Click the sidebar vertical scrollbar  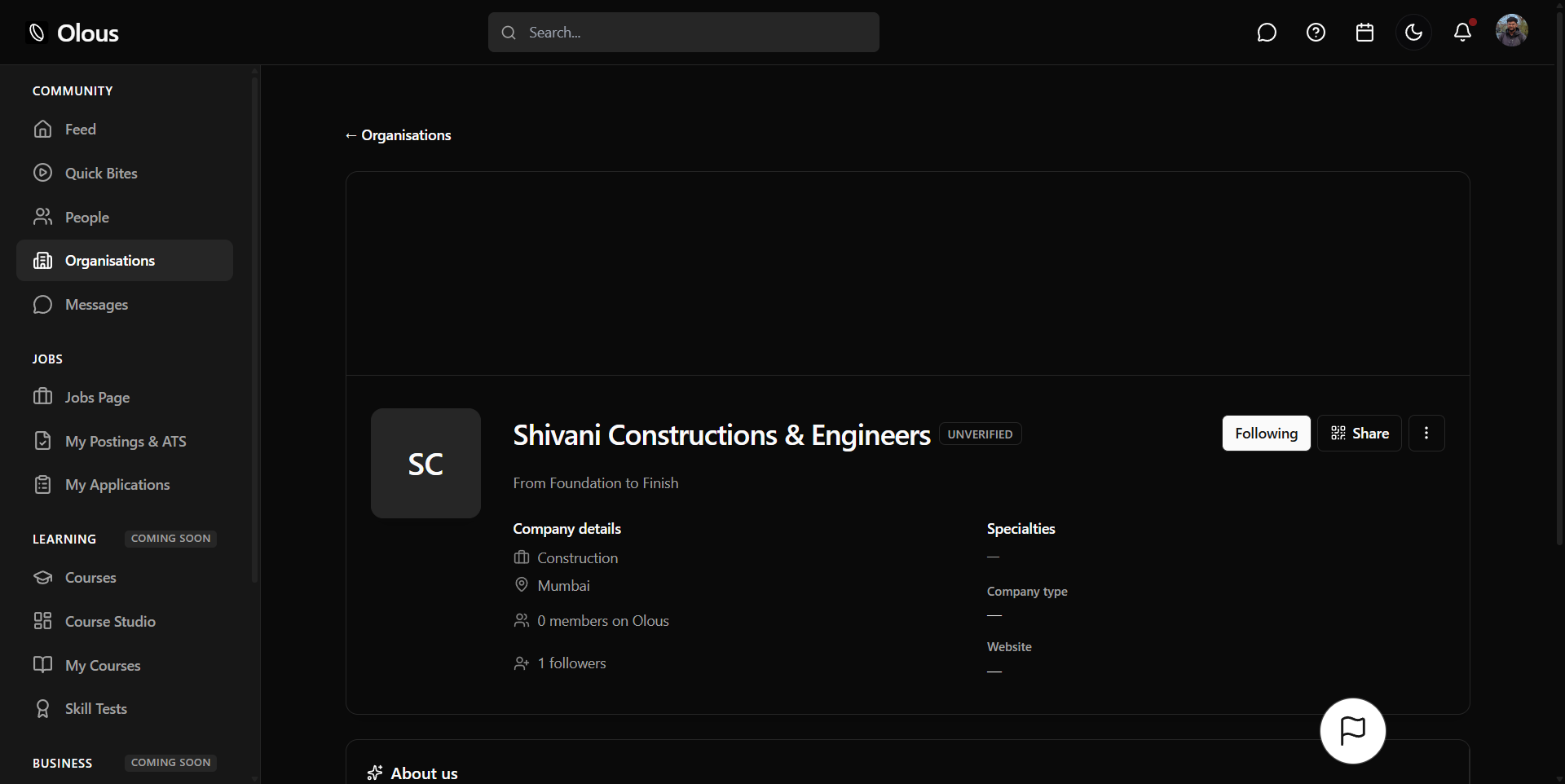255,328
